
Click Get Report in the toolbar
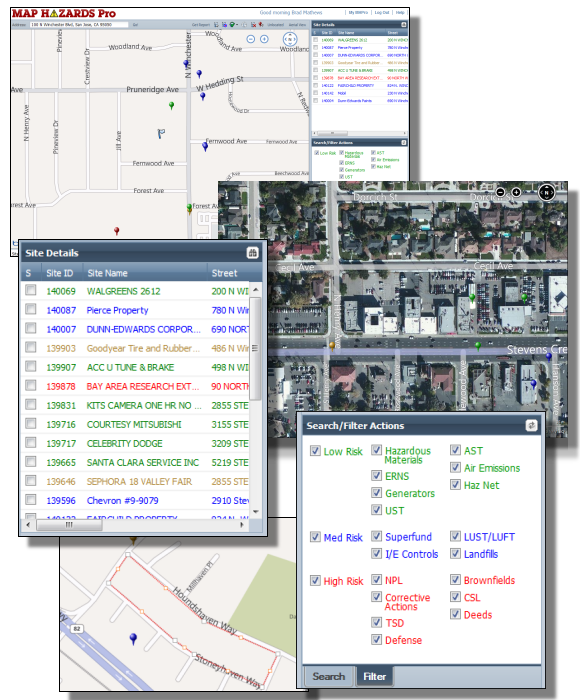pos(201,25)
